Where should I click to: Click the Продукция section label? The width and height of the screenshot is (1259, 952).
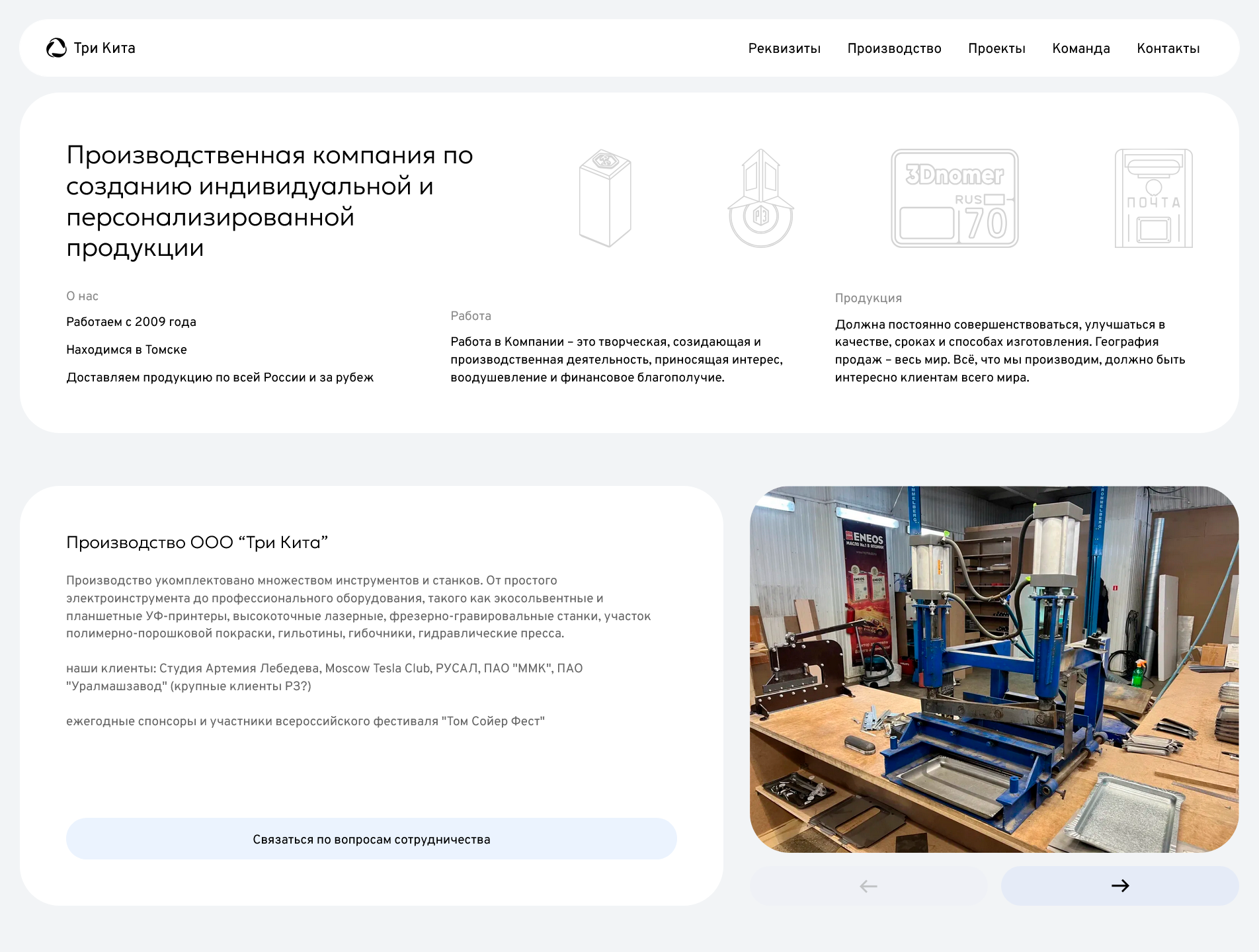[868, 298]
